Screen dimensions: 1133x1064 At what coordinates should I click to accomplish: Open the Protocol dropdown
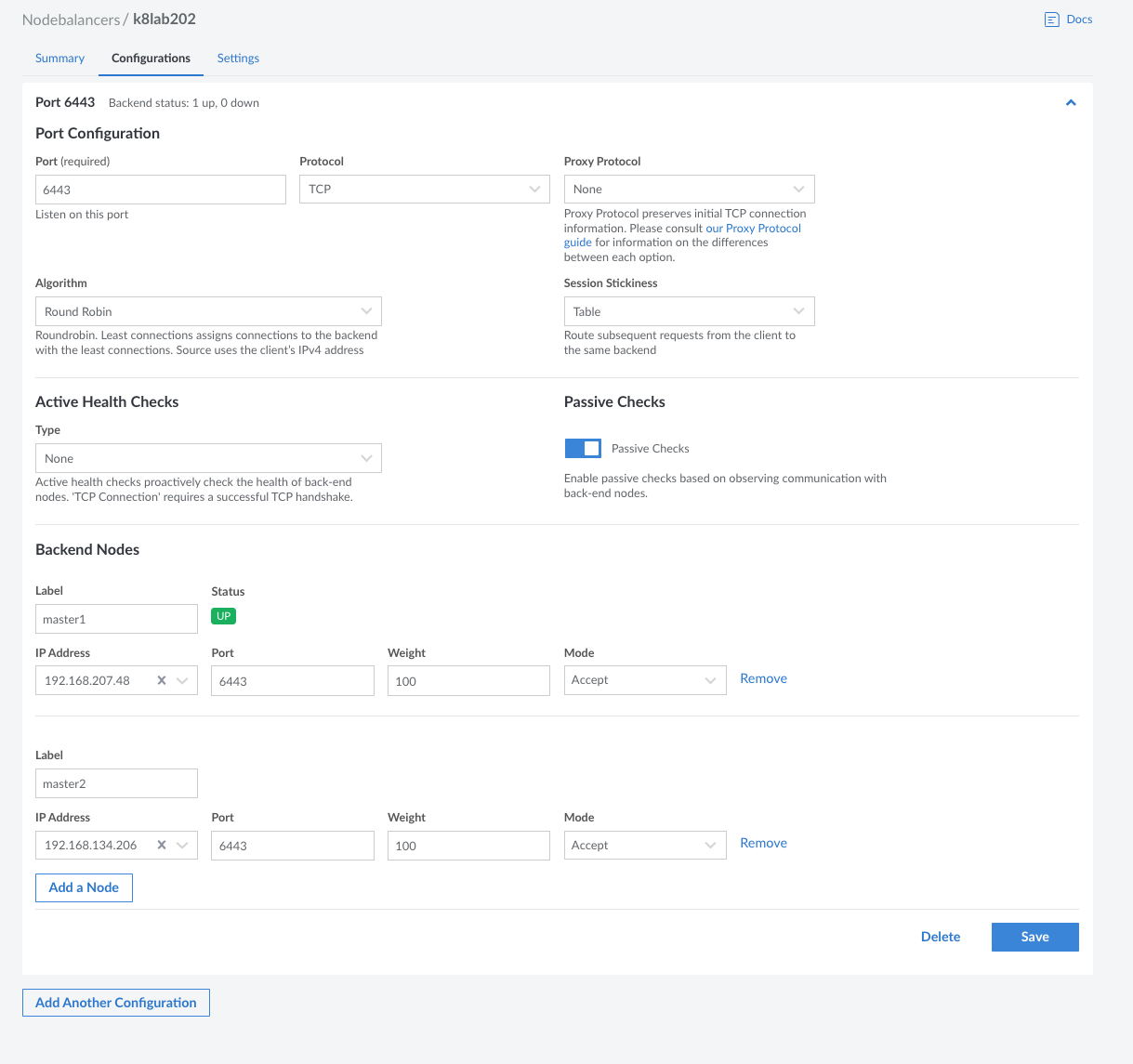tap(424, 190)
